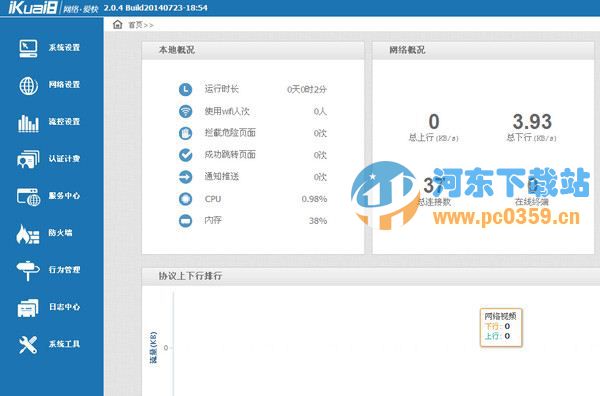
Task: Select 系统工具 menu label
Action: (x=64, y=344)
